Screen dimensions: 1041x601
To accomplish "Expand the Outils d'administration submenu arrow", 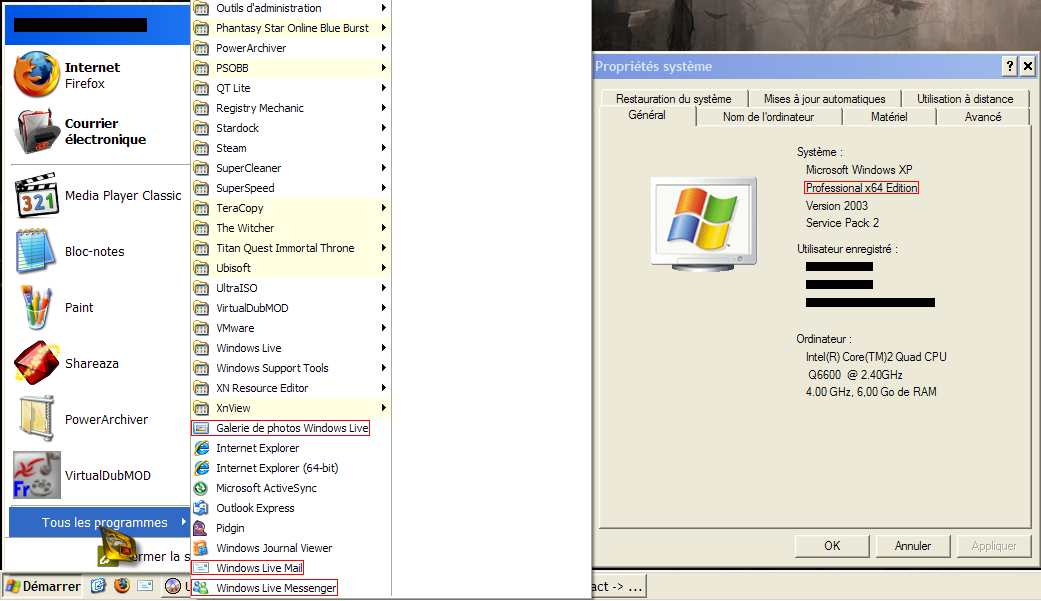I will click(x=384, y=8).
